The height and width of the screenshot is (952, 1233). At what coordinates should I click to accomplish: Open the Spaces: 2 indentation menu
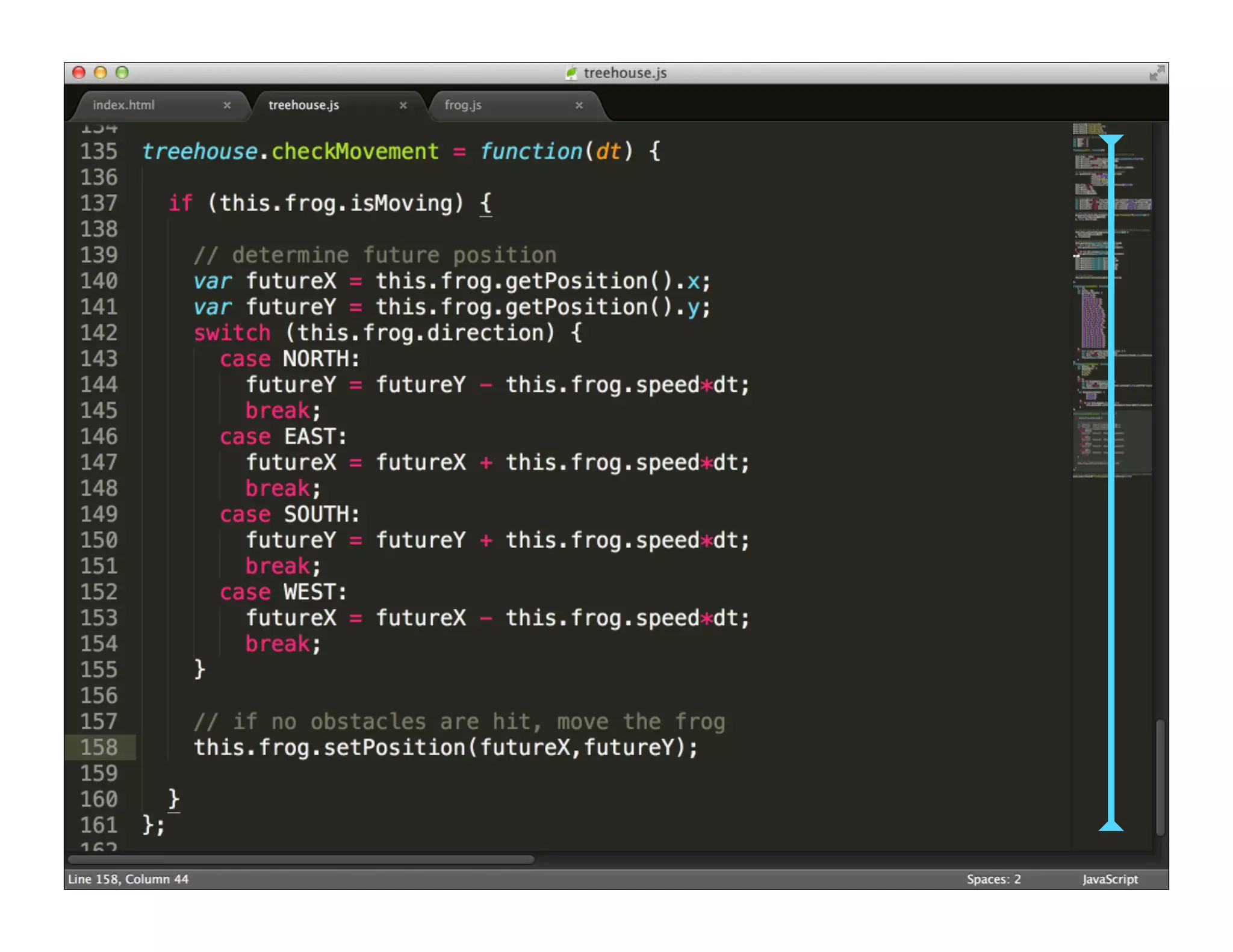[993, 879]
